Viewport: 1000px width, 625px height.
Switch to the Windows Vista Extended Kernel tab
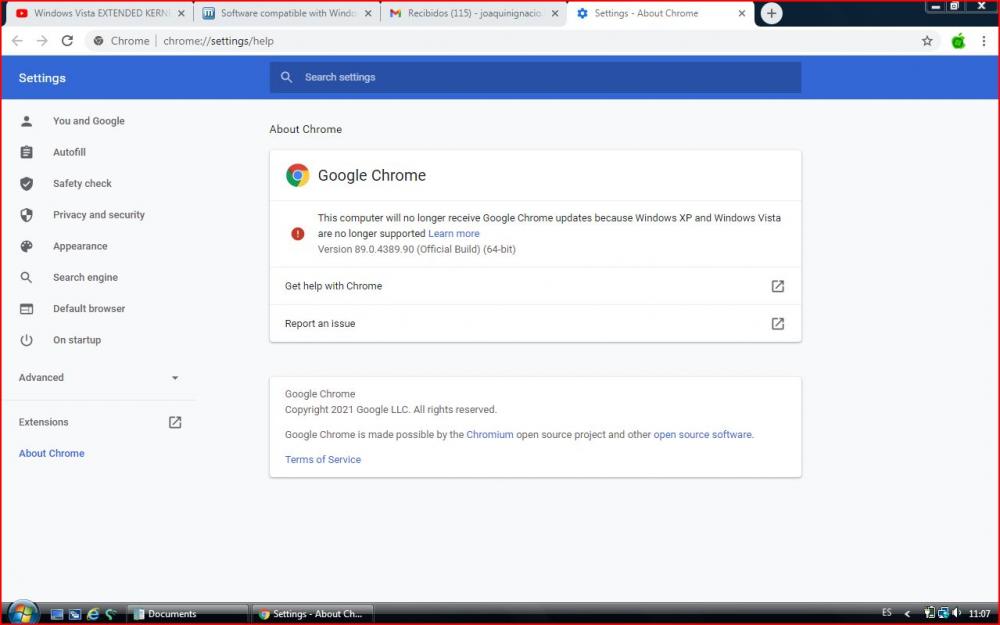95,13
